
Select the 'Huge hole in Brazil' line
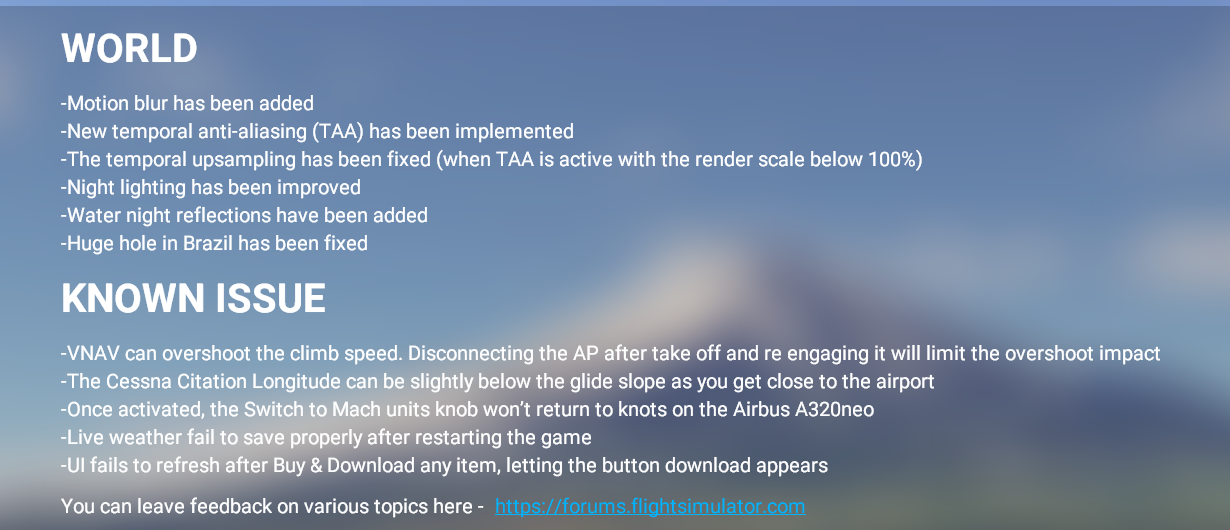(214, 243)
